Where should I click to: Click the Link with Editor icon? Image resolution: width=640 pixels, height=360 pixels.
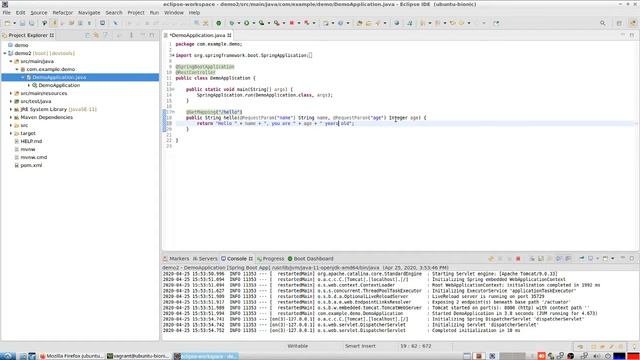pyautogui.click(x=96, y=36)
